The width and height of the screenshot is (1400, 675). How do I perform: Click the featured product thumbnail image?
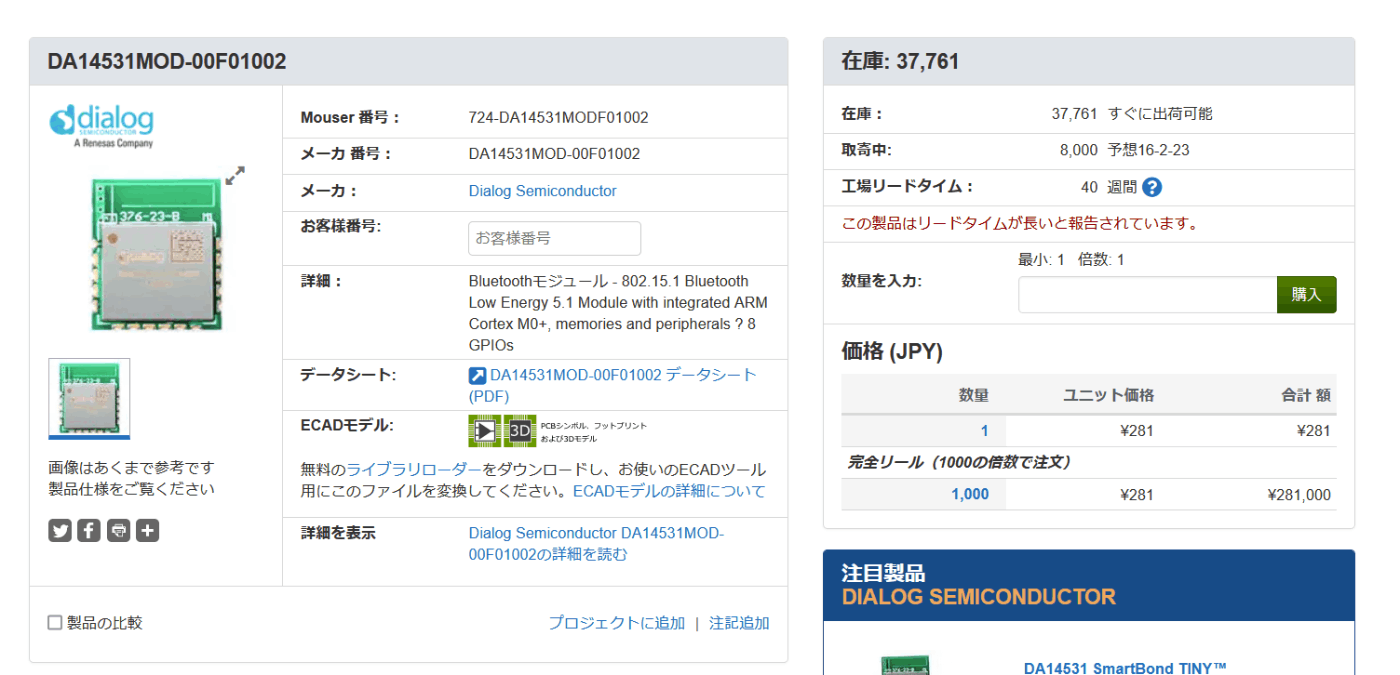click(904, 665)
